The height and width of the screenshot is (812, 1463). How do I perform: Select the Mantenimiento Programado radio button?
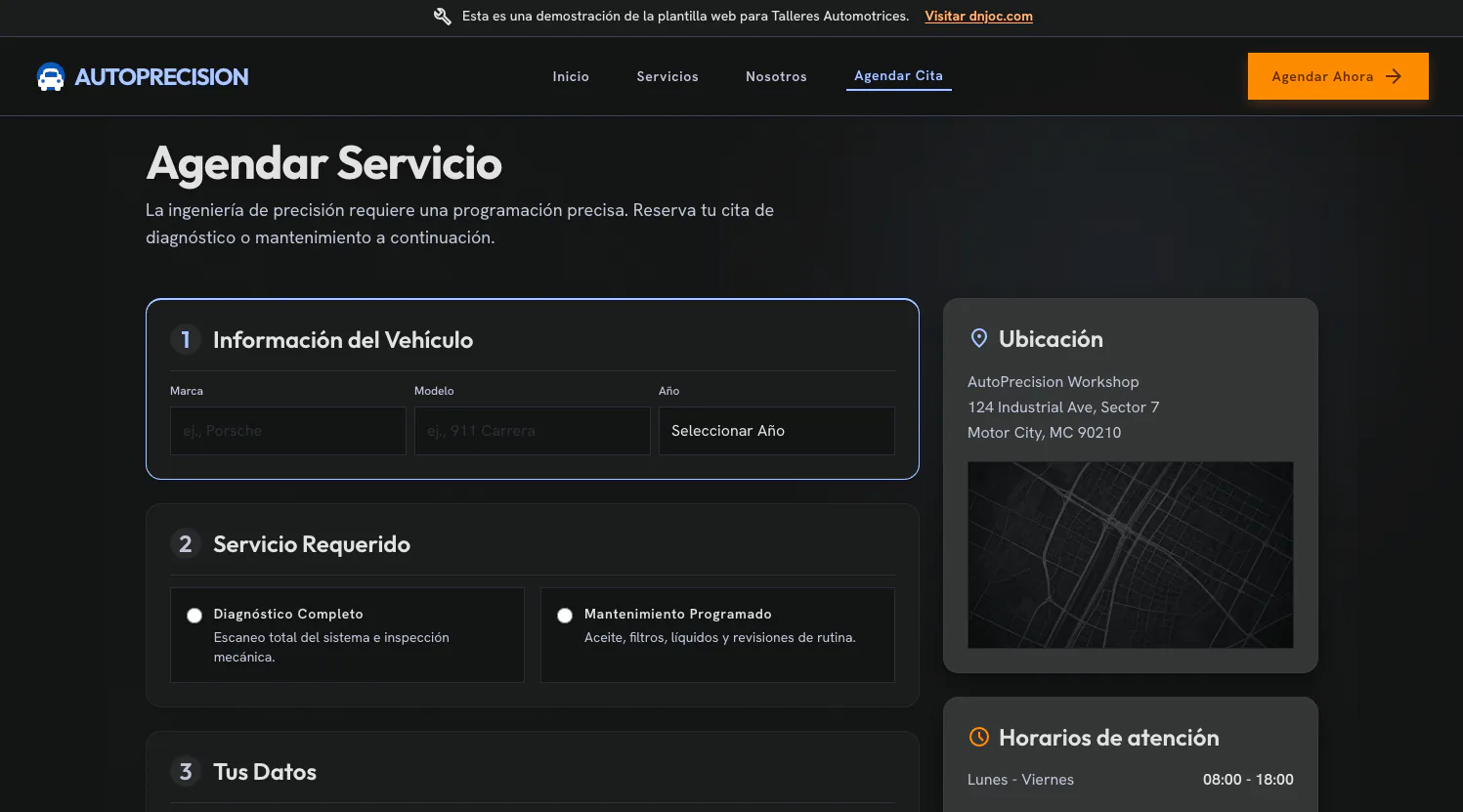tap(565, 616)
